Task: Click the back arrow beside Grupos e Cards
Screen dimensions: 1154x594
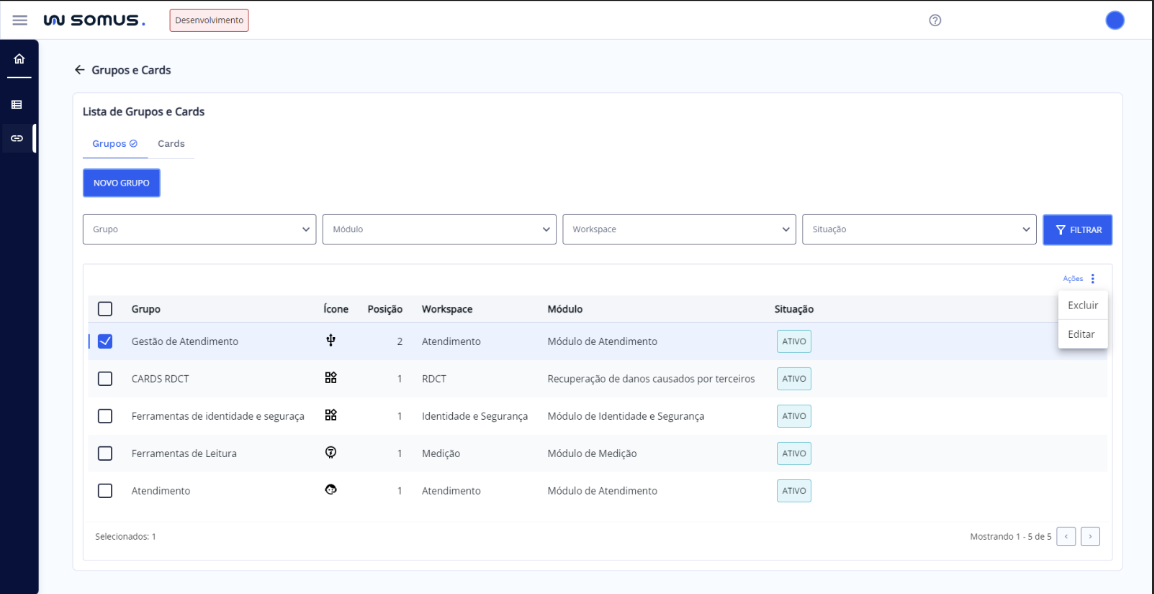Action: pos(80,70)
